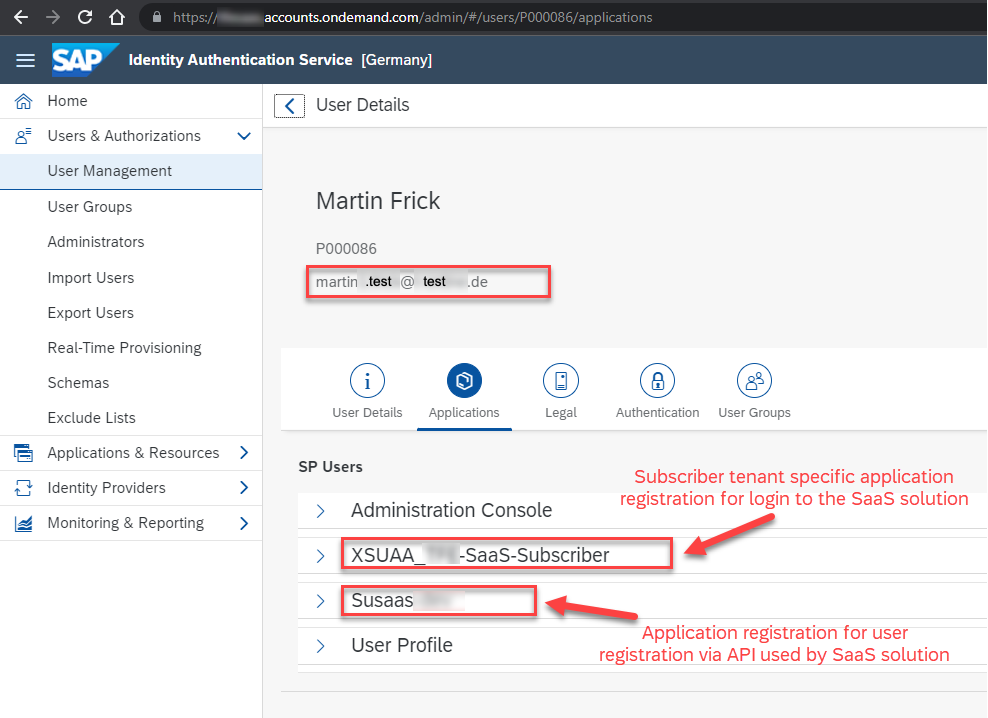Switch to the User Groups tab label

coord(754,413)
